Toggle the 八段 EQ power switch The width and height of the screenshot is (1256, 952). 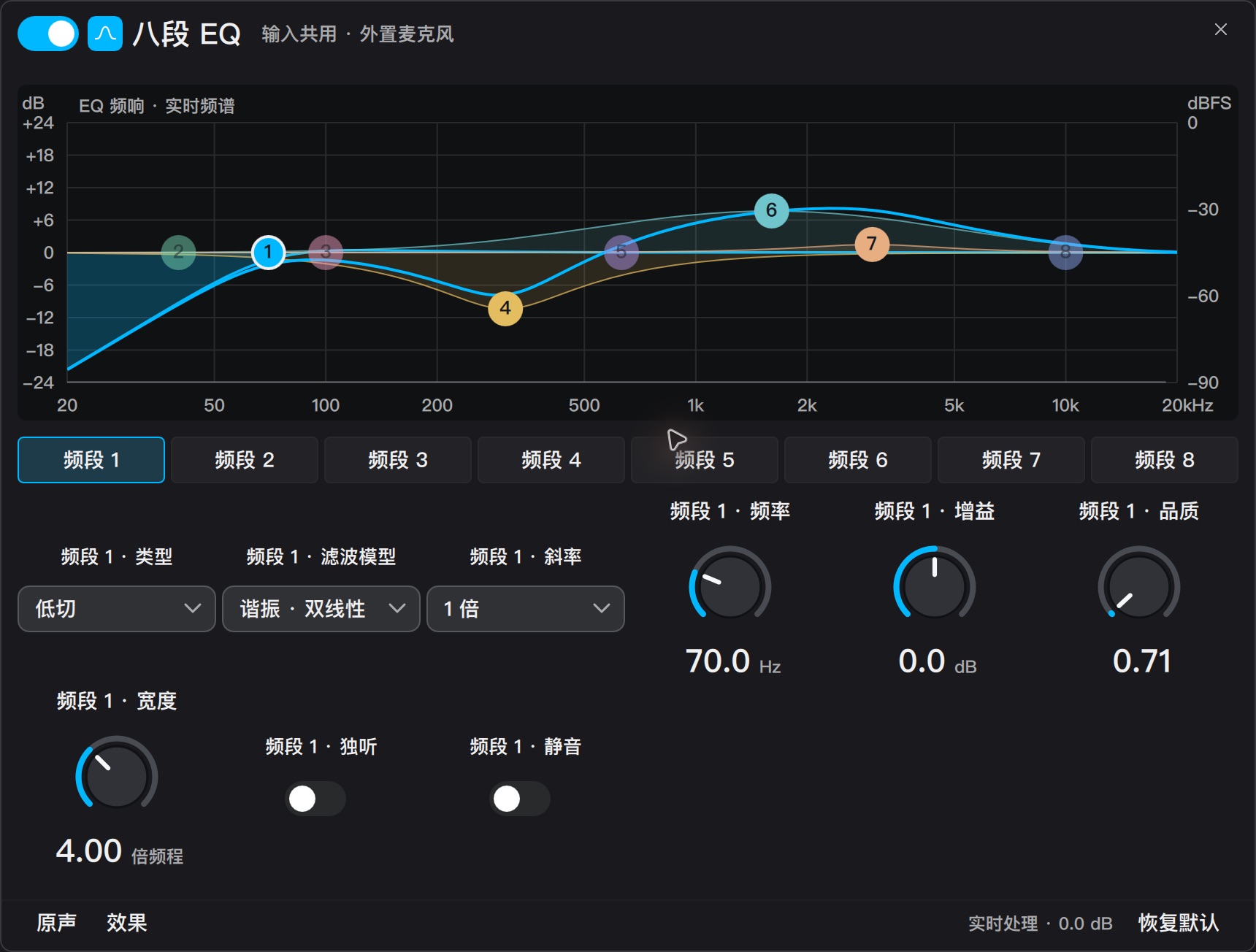(x=48, y=34)
